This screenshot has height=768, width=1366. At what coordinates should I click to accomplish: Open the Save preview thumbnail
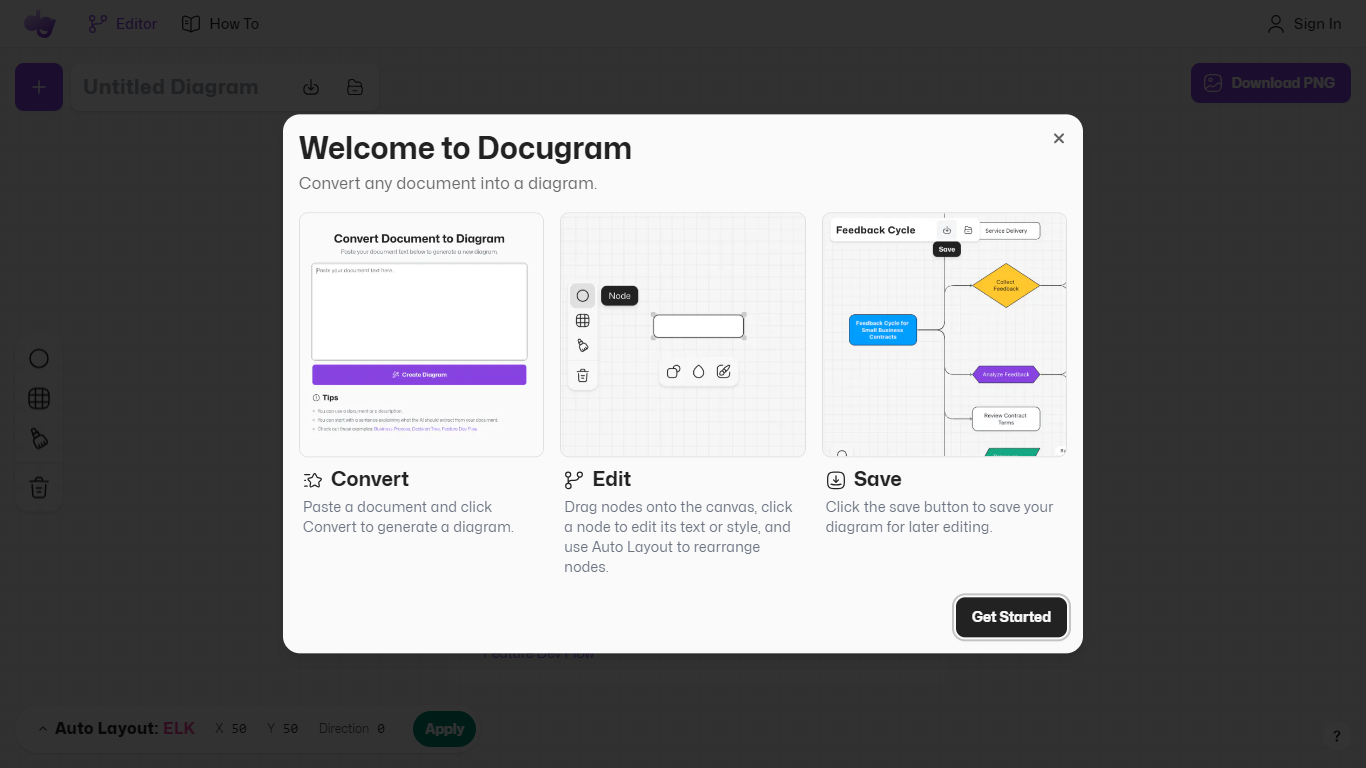[x=944, y=335]
